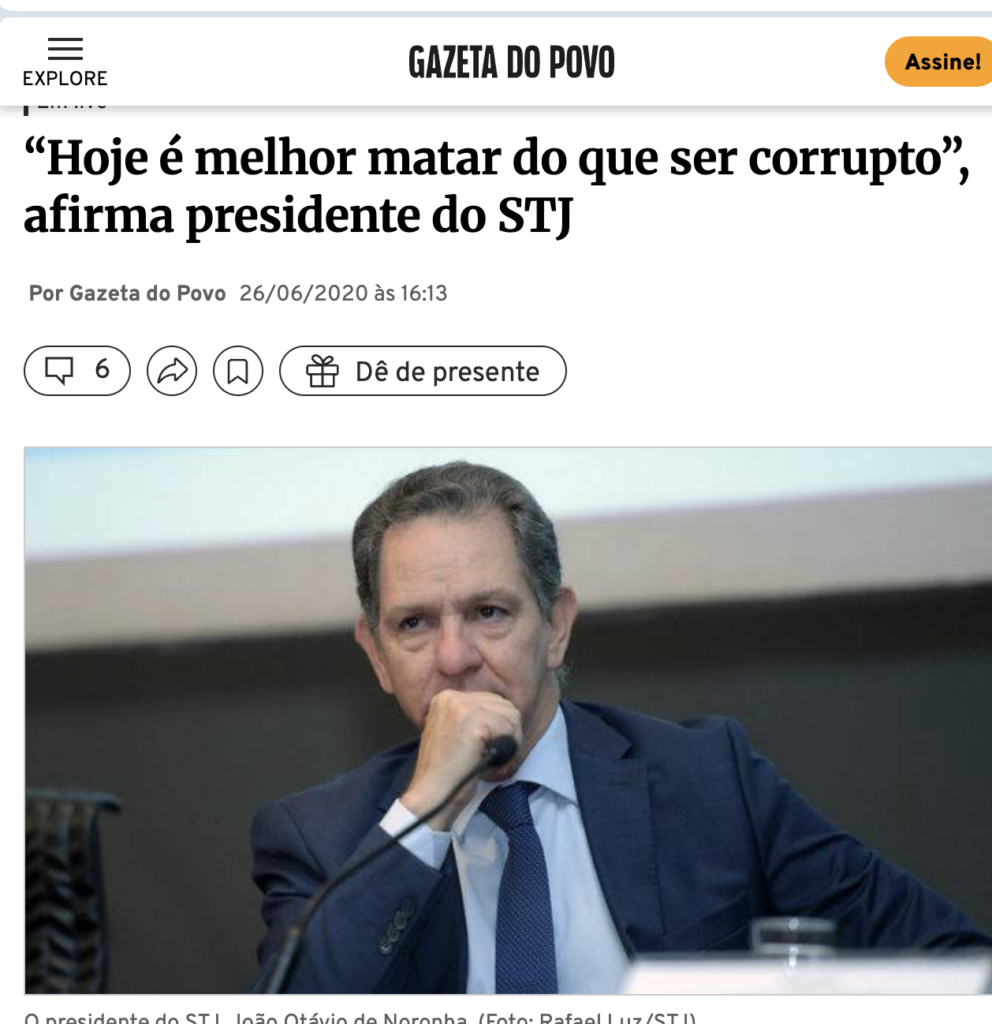Click the headline line "afirma presidente do STJ"
This screenshot has width=992, height=1024.
point(298,216)
